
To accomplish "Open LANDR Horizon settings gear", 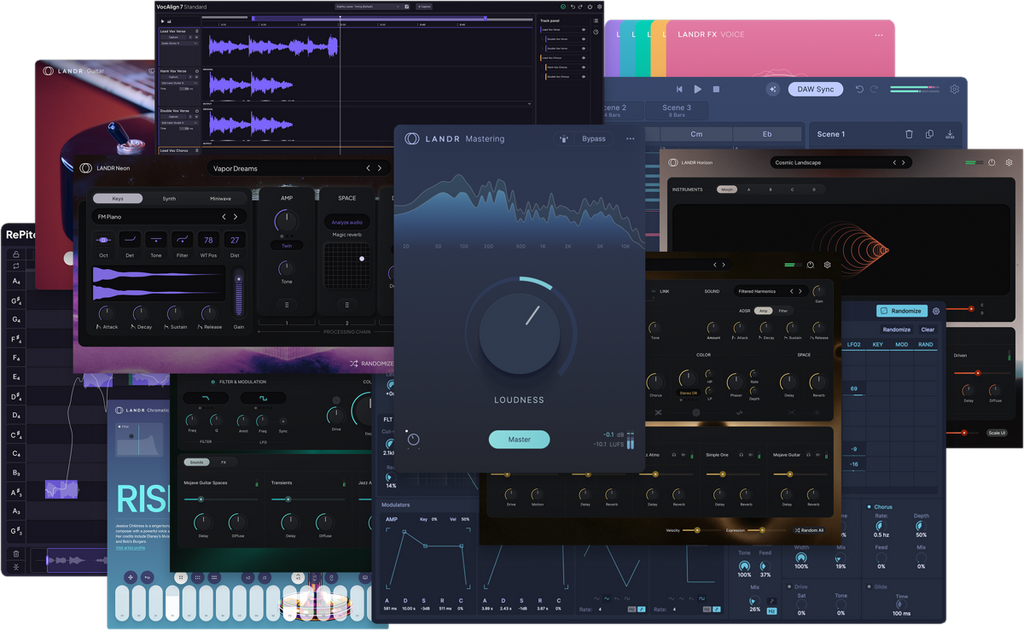I will 1009,163.
